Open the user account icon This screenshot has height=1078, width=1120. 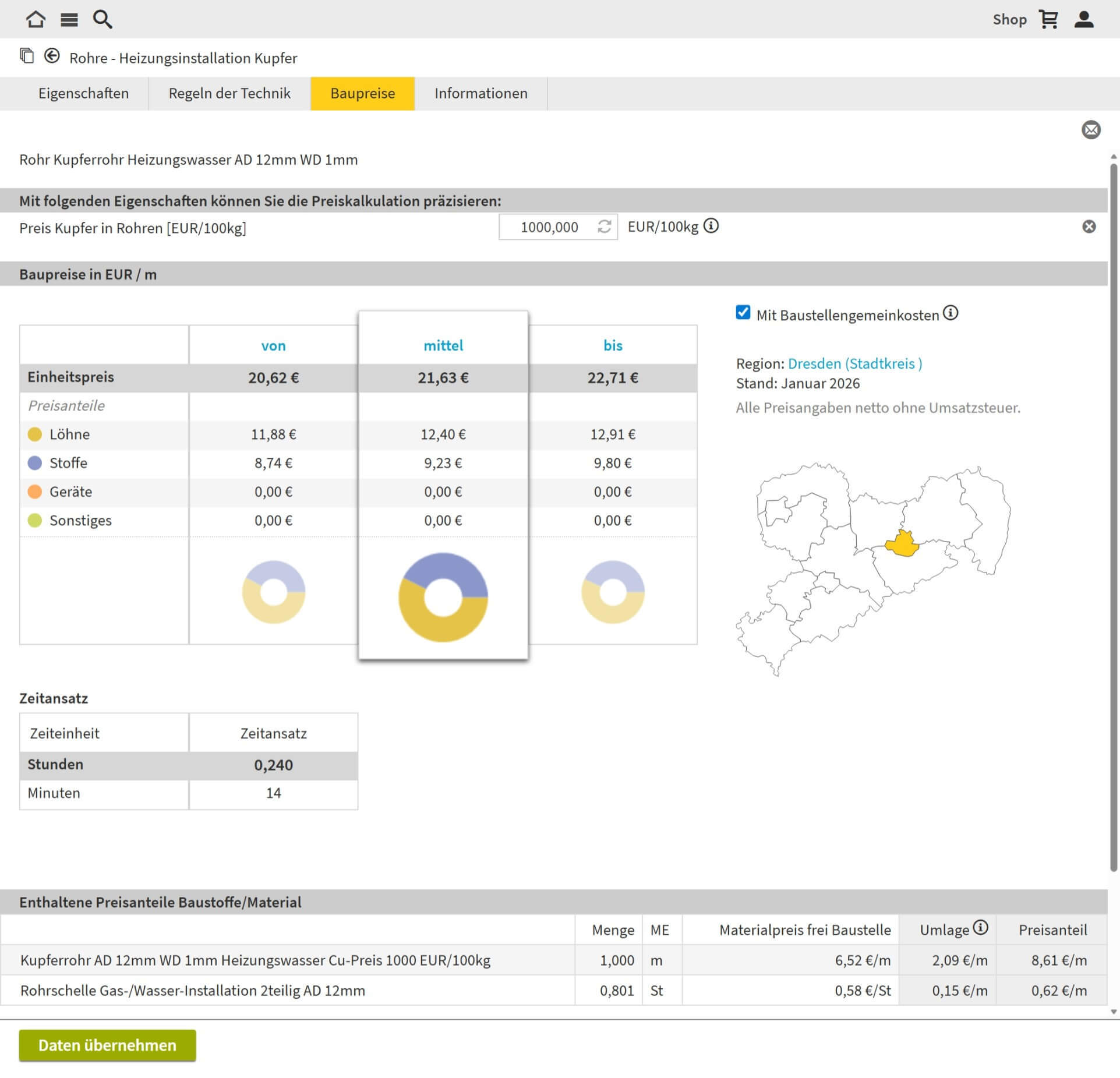[x=1084, y=19]
